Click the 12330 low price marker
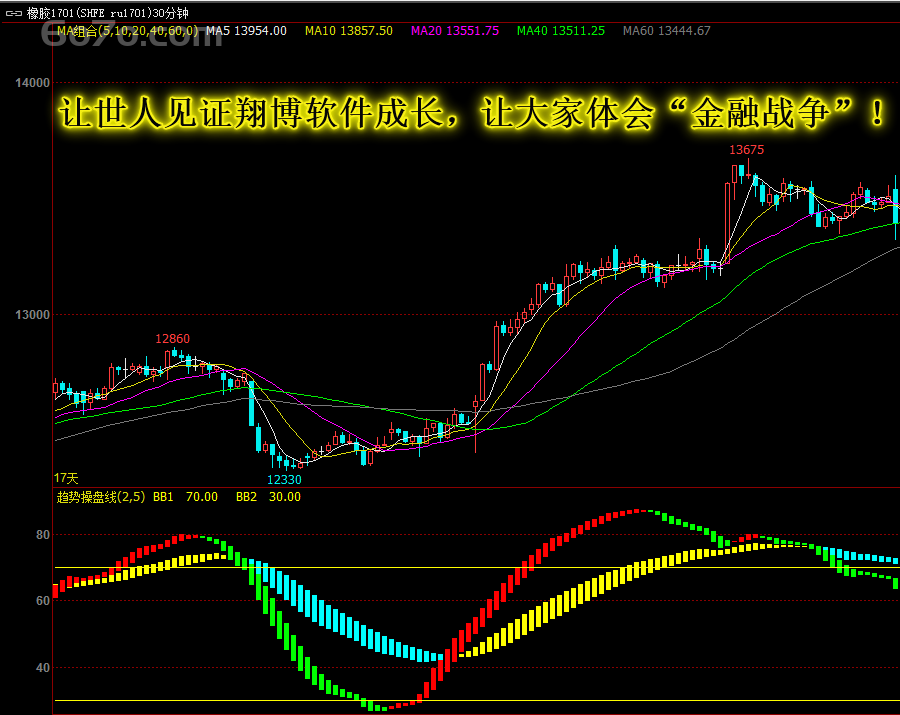This screenshot has height=715, width=900. click(x=284, y=480)
